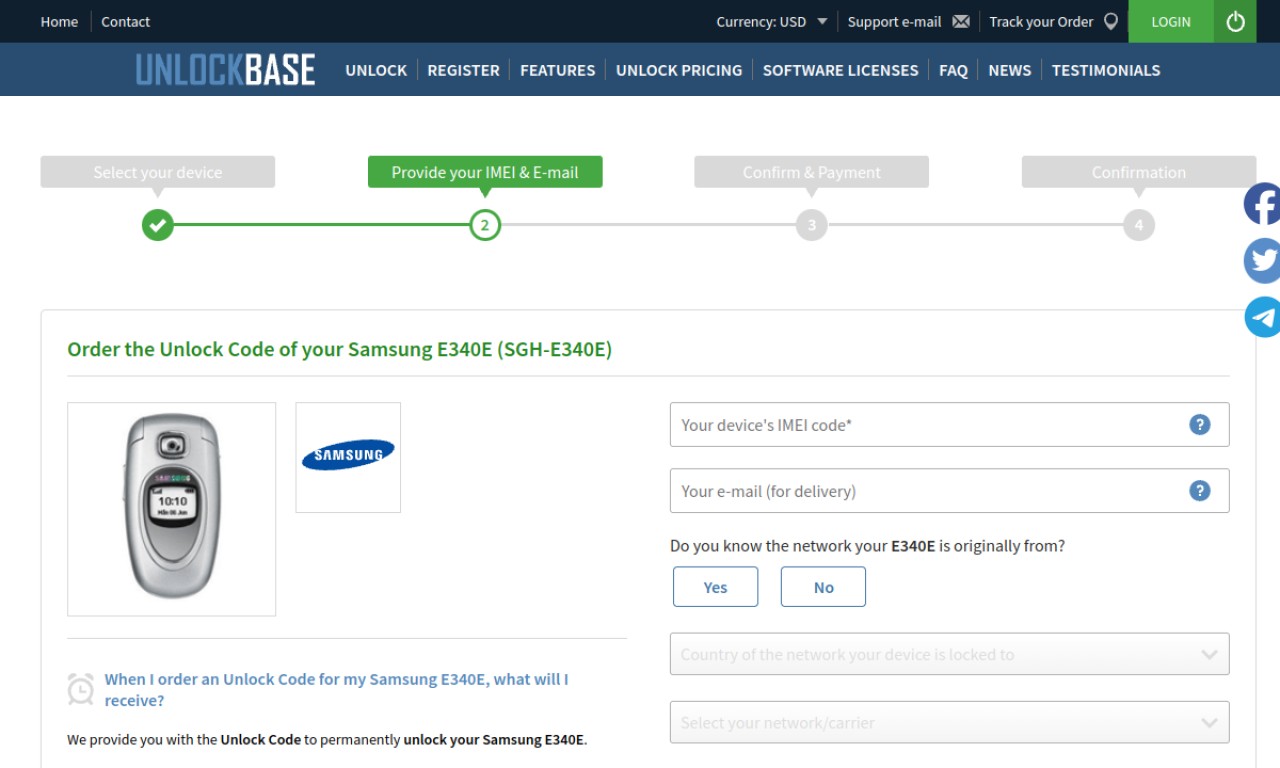Open the Twitter share icon
1280x768 pixels.
tap(1262, 261)
